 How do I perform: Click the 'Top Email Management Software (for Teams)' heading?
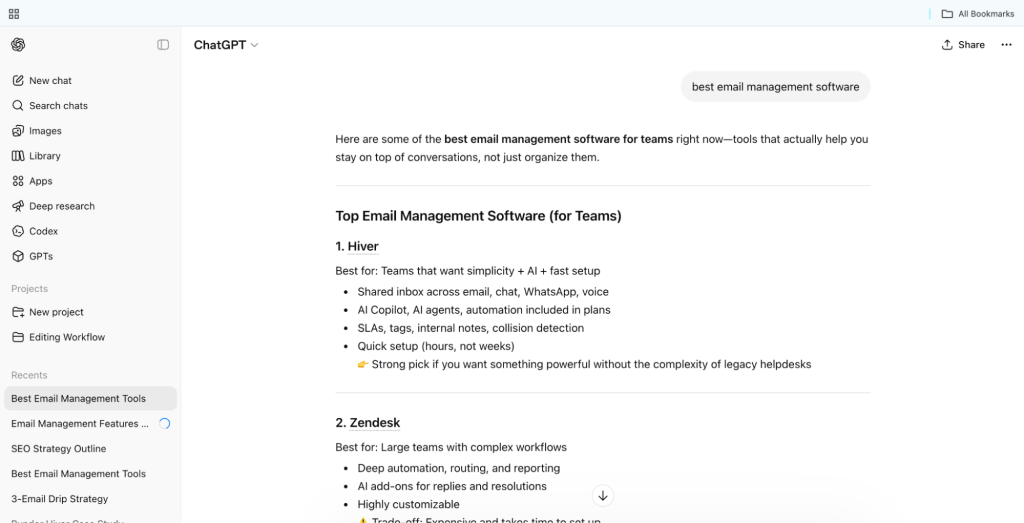(478, 216)
